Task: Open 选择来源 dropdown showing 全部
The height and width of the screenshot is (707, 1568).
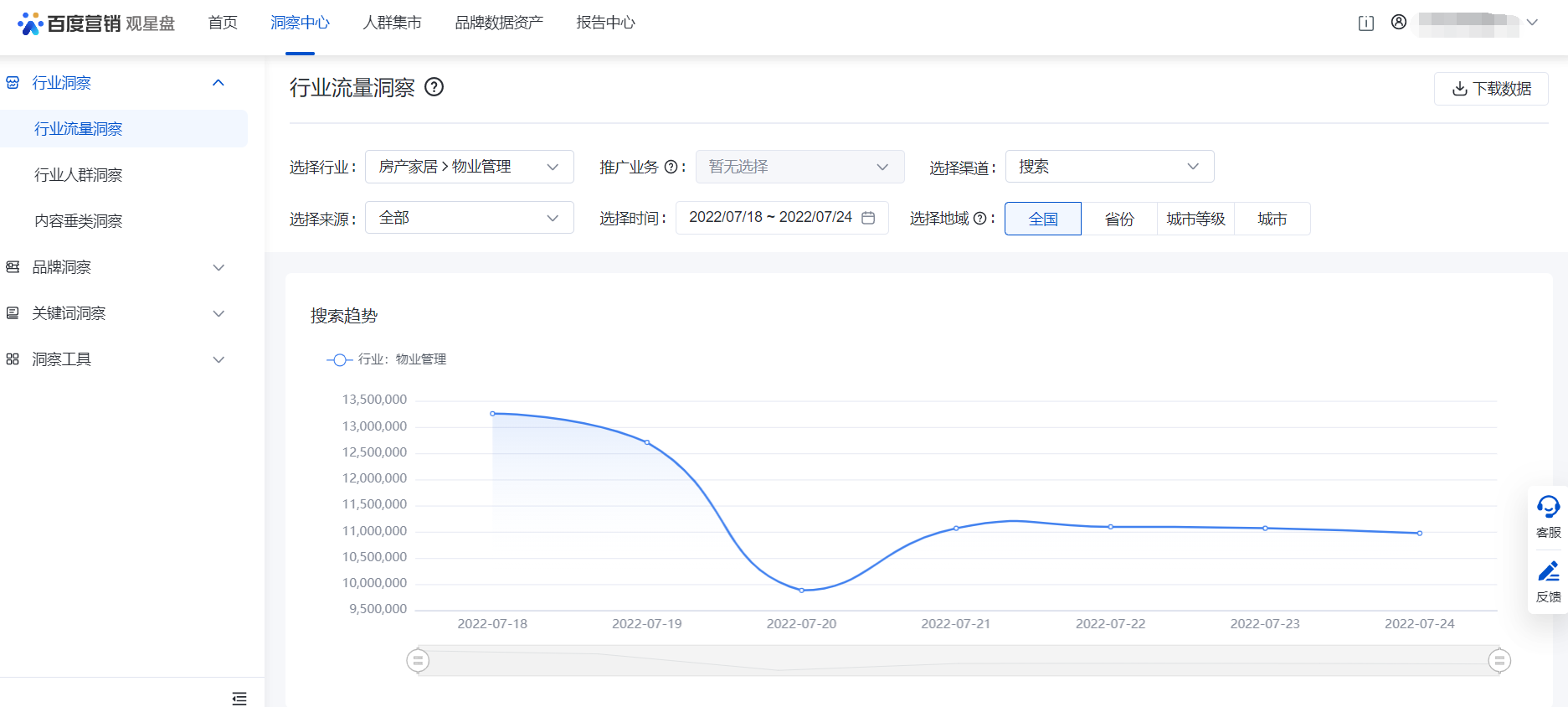Action: pyautogui.click(x=469, y=218)
